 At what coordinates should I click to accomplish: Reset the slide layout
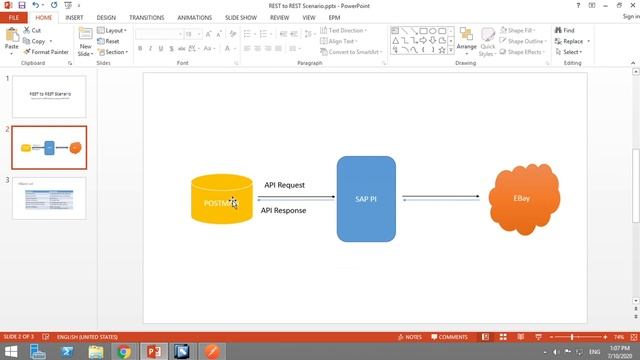(108, 41)
